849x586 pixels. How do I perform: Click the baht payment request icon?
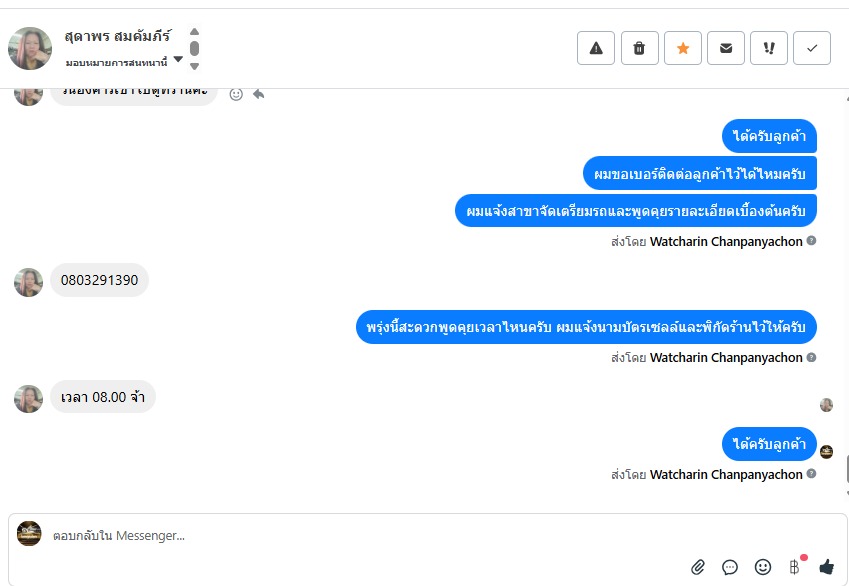tap(794, 567)
